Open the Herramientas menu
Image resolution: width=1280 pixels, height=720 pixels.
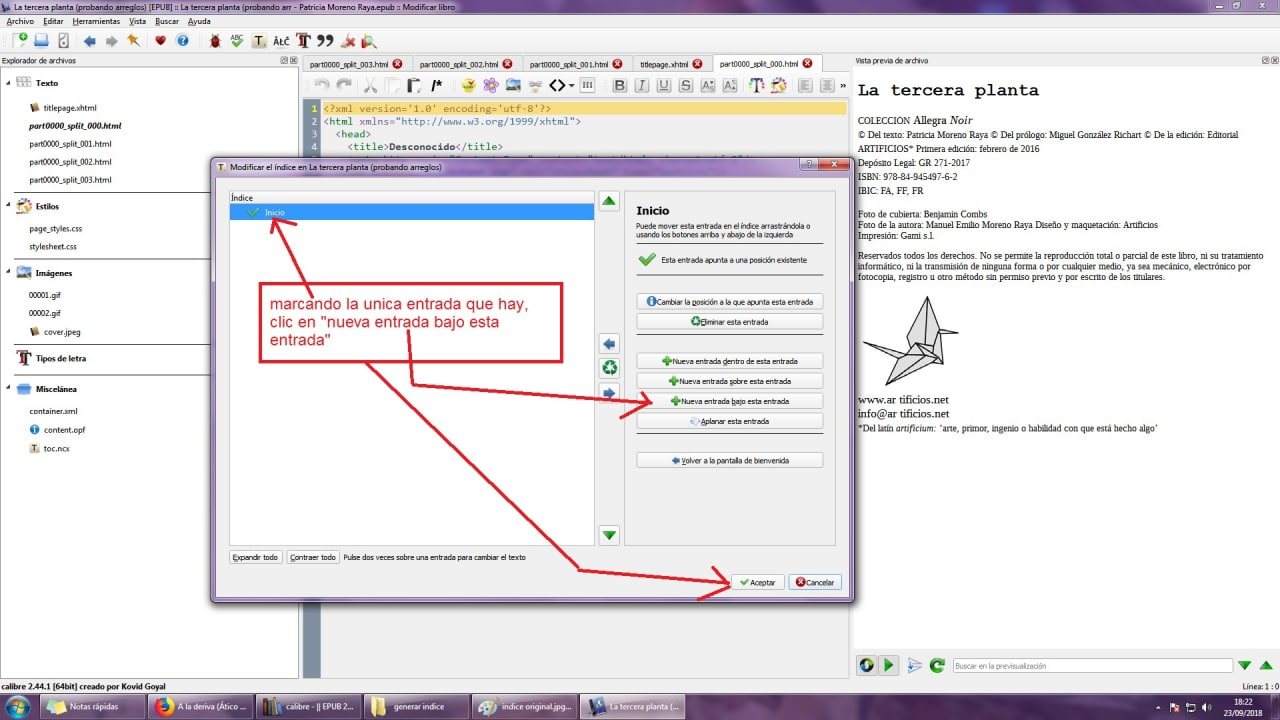97,21
